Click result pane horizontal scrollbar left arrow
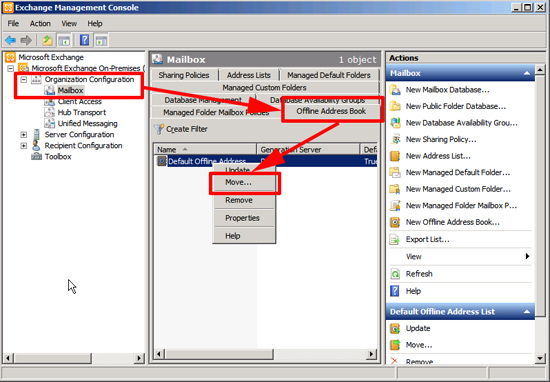Viewport: 550px width, 382px height. [159, 354]
